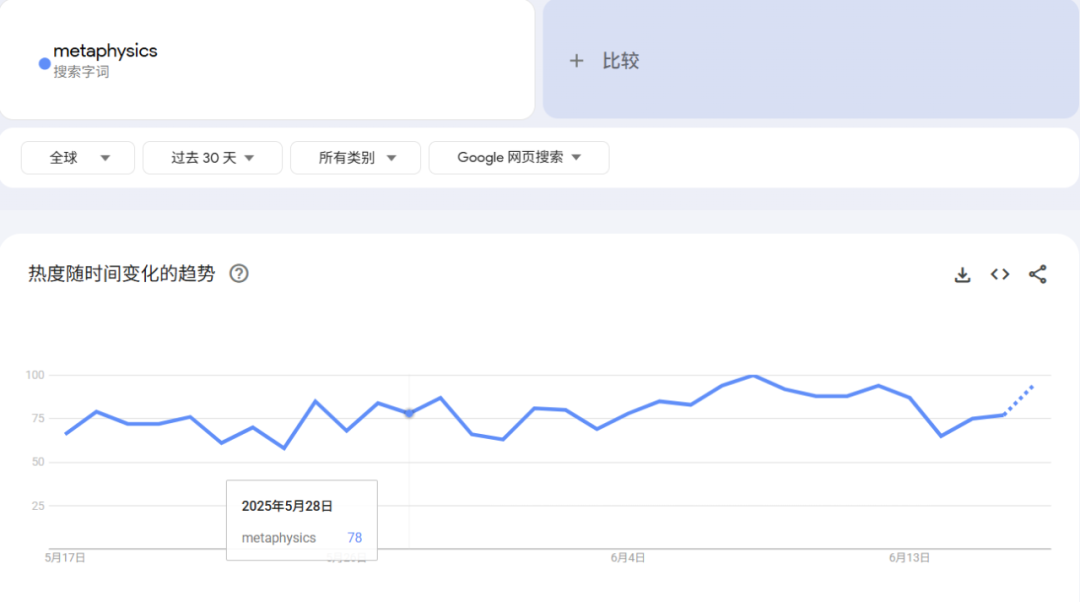This screenshot has width=1080, height=602.
Task: Click the value 78 in the tooltip
Action: click(x=355, y=538)
